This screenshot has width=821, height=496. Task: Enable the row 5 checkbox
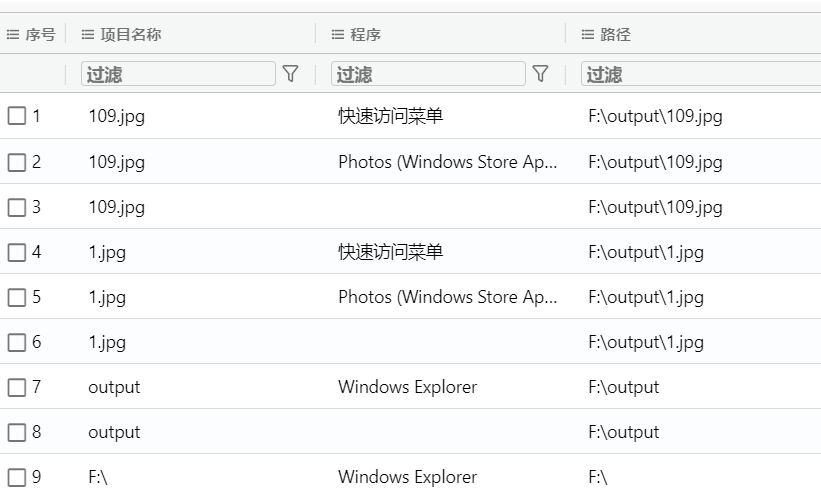point(17,297)
